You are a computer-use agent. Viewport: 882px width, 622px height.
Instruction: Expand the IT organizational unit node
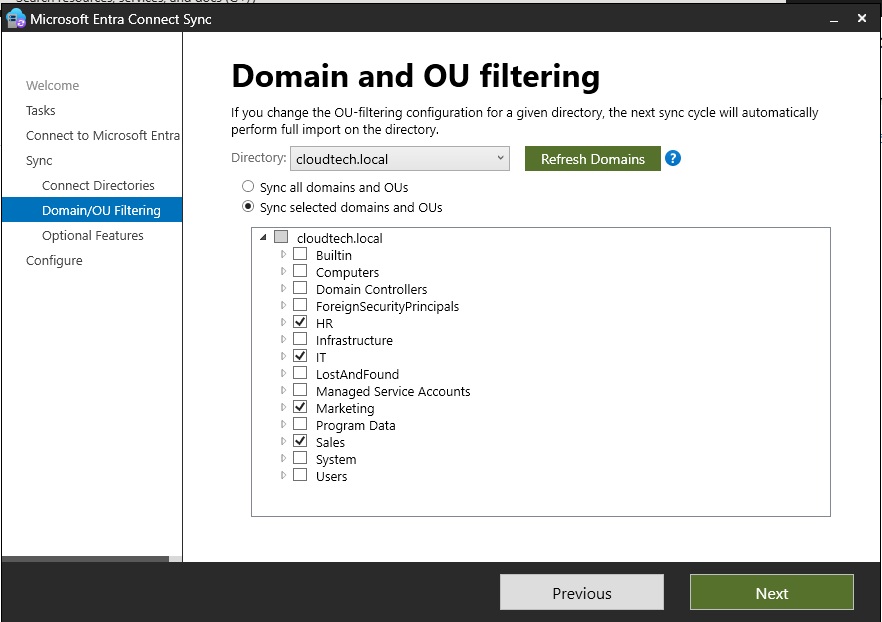pos(284,357)
